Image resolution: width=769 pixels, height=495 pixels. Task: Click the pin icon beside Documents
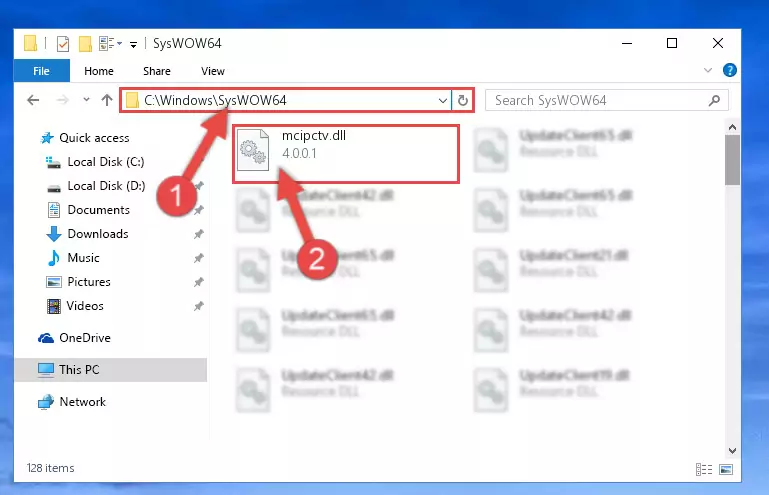point(199,210)
